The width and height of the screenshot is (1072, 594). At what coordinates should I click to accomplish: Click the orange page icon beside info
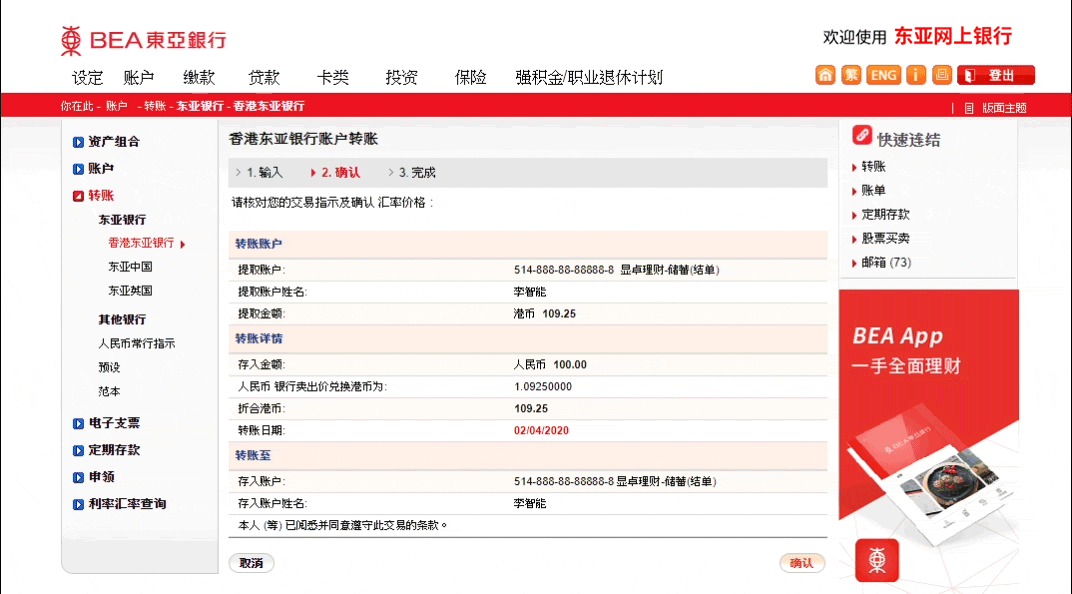(941, 75)
